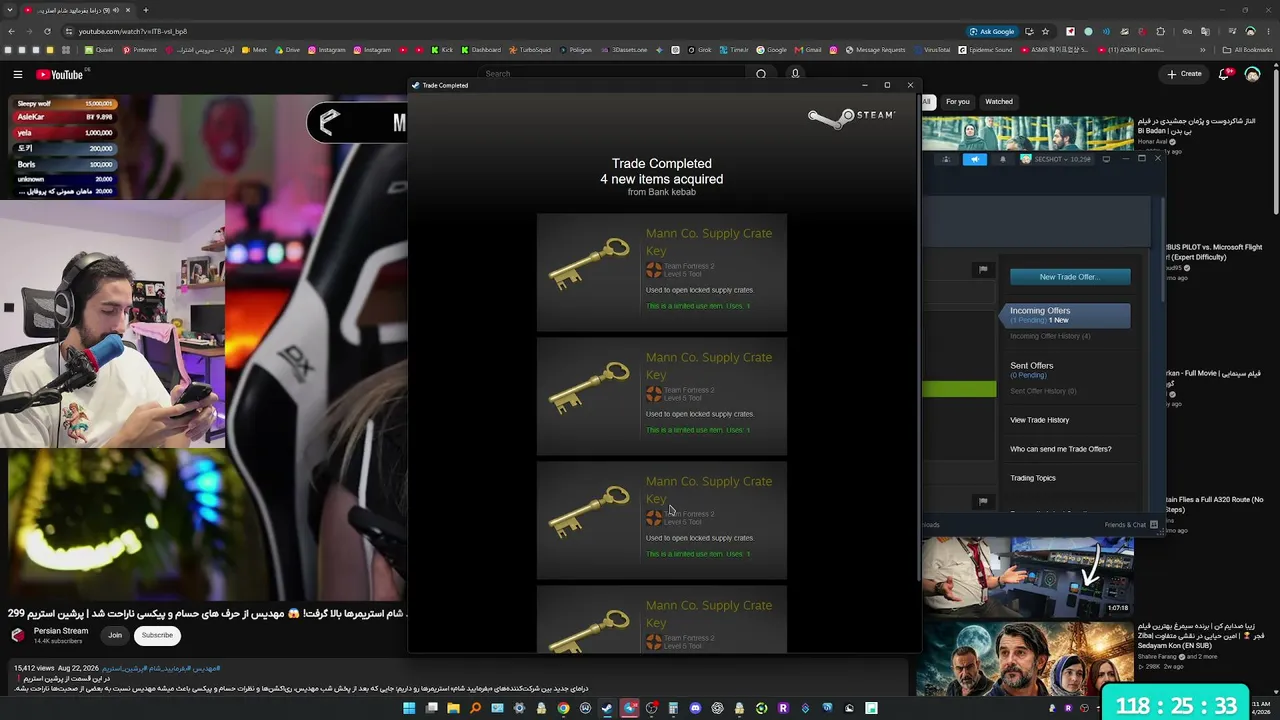Open the VirusTotal bookmark
This screenshot has height=720, width=1280.
932,50
